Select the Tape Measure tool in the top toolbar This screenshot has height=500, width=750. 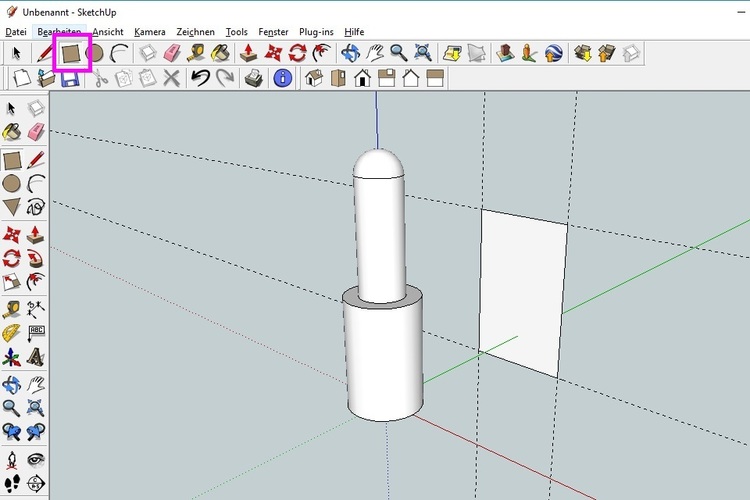(x=196, y=53)
